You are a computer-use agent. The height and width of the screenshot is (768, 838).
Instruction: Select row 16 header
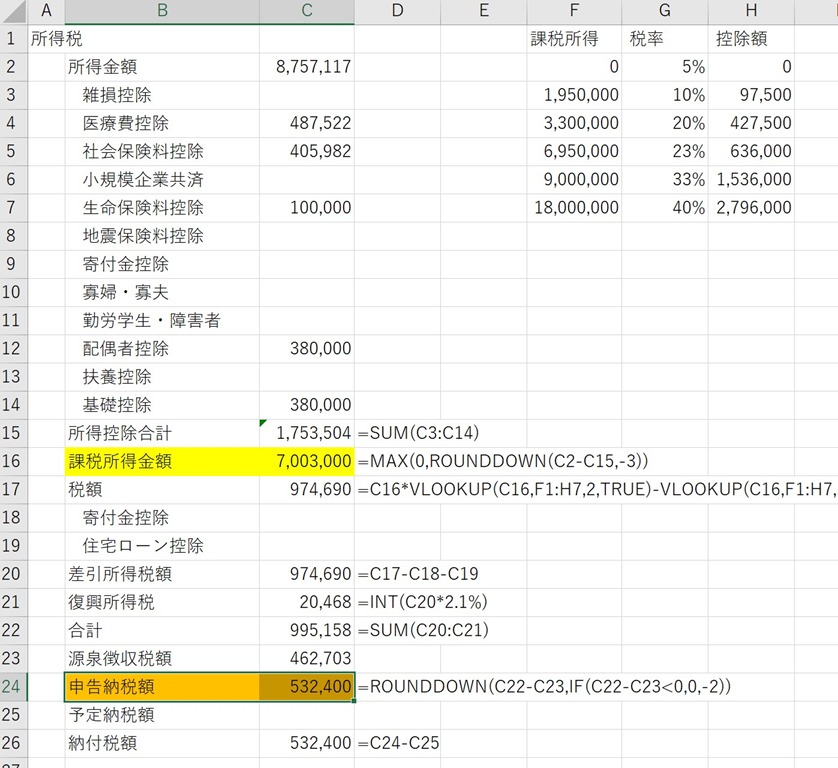13,461
